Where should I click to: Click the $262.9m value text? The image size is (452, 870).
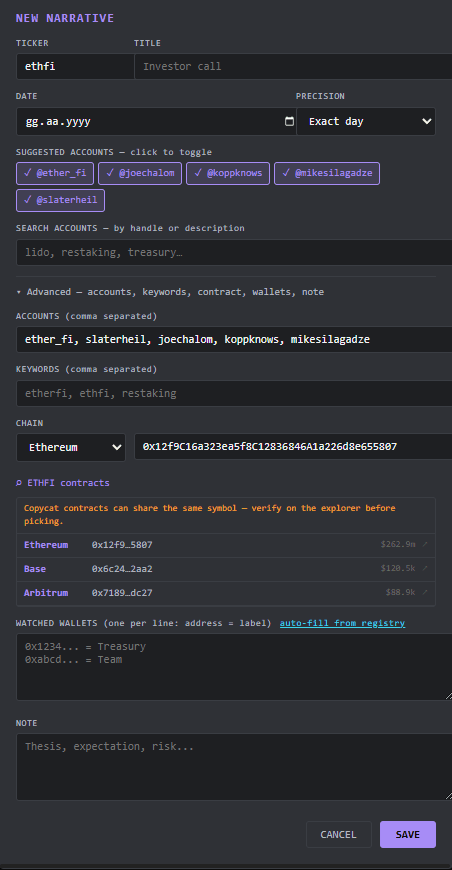[x=398, y=545]
